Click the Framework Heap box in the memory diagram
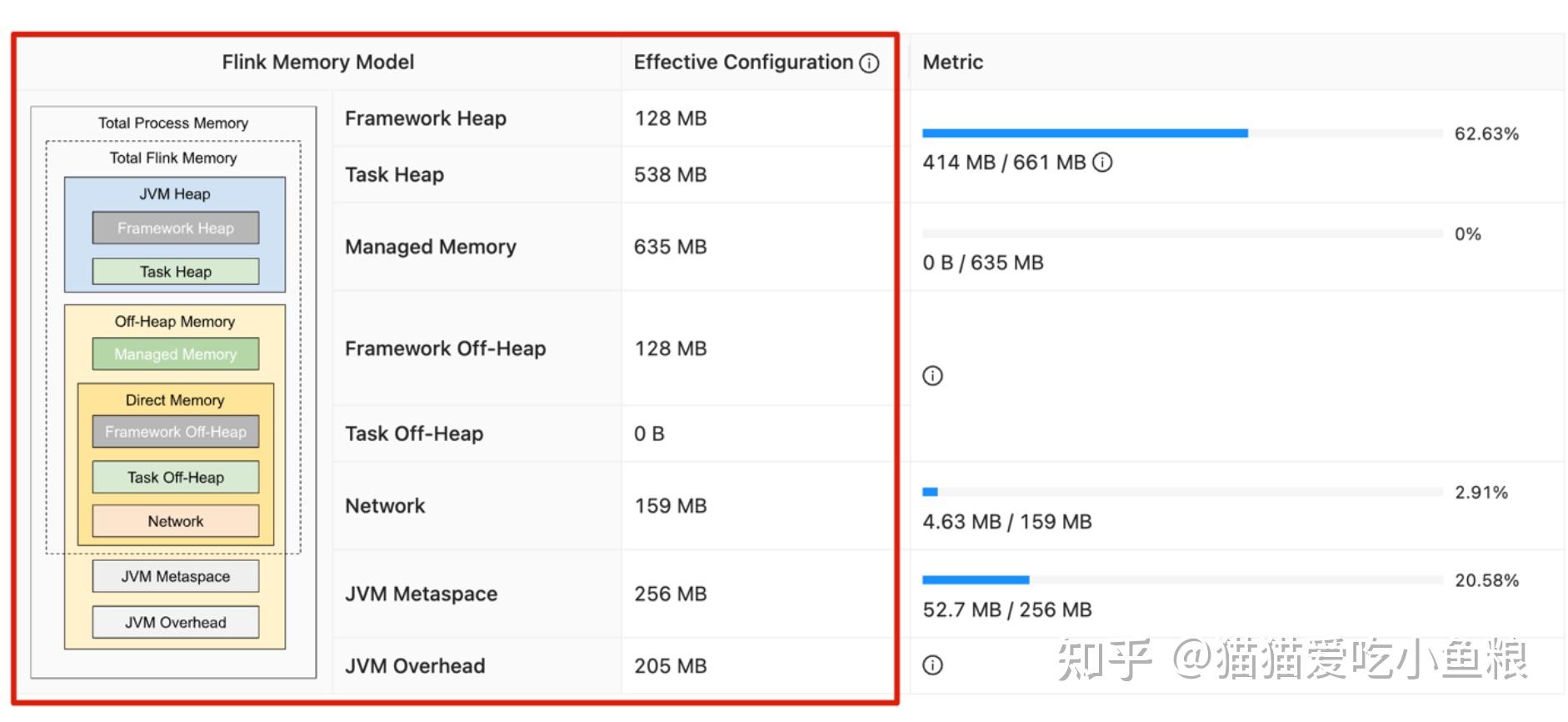This screenshot has height=722, width=1568. click(175, 228)
